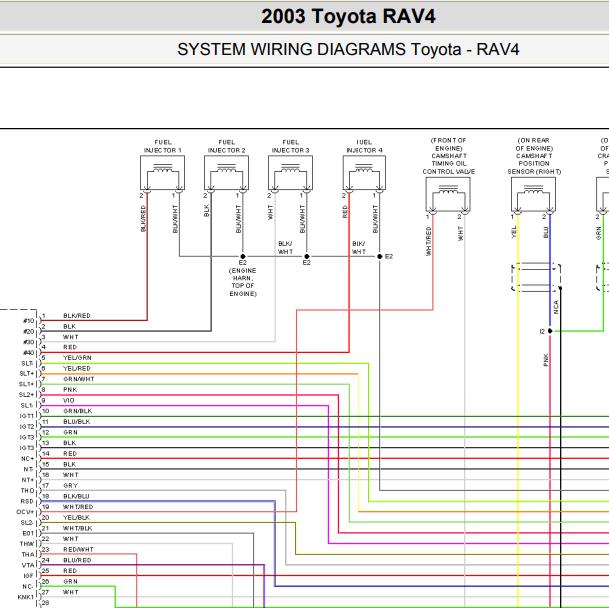Click the '(ENGINE HARN, TOP OF ENGINE)' note

click(x=243, y=282)
